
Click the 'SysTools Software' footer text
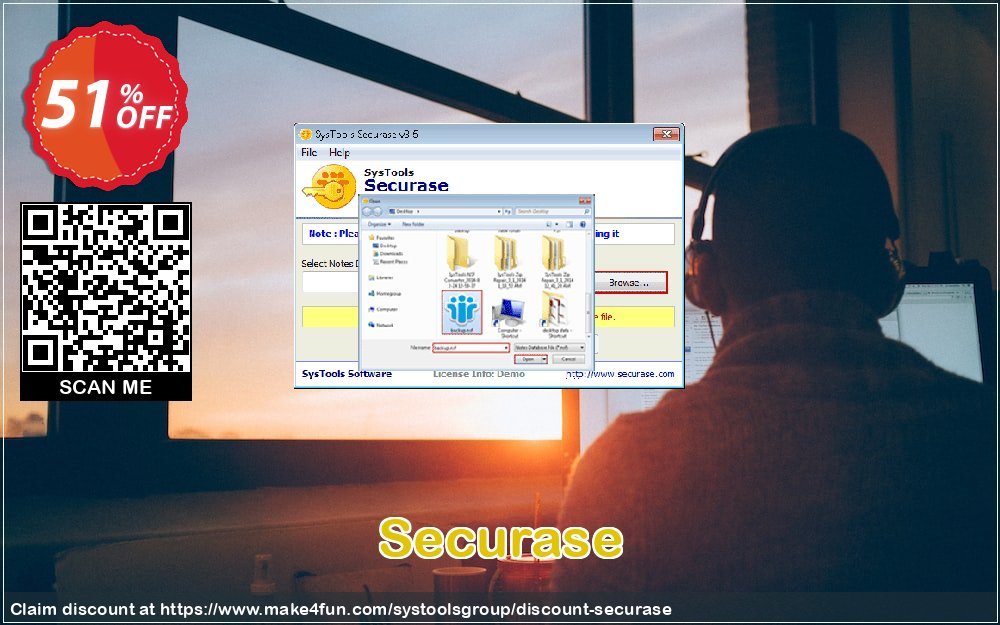(x=346, y=374)
